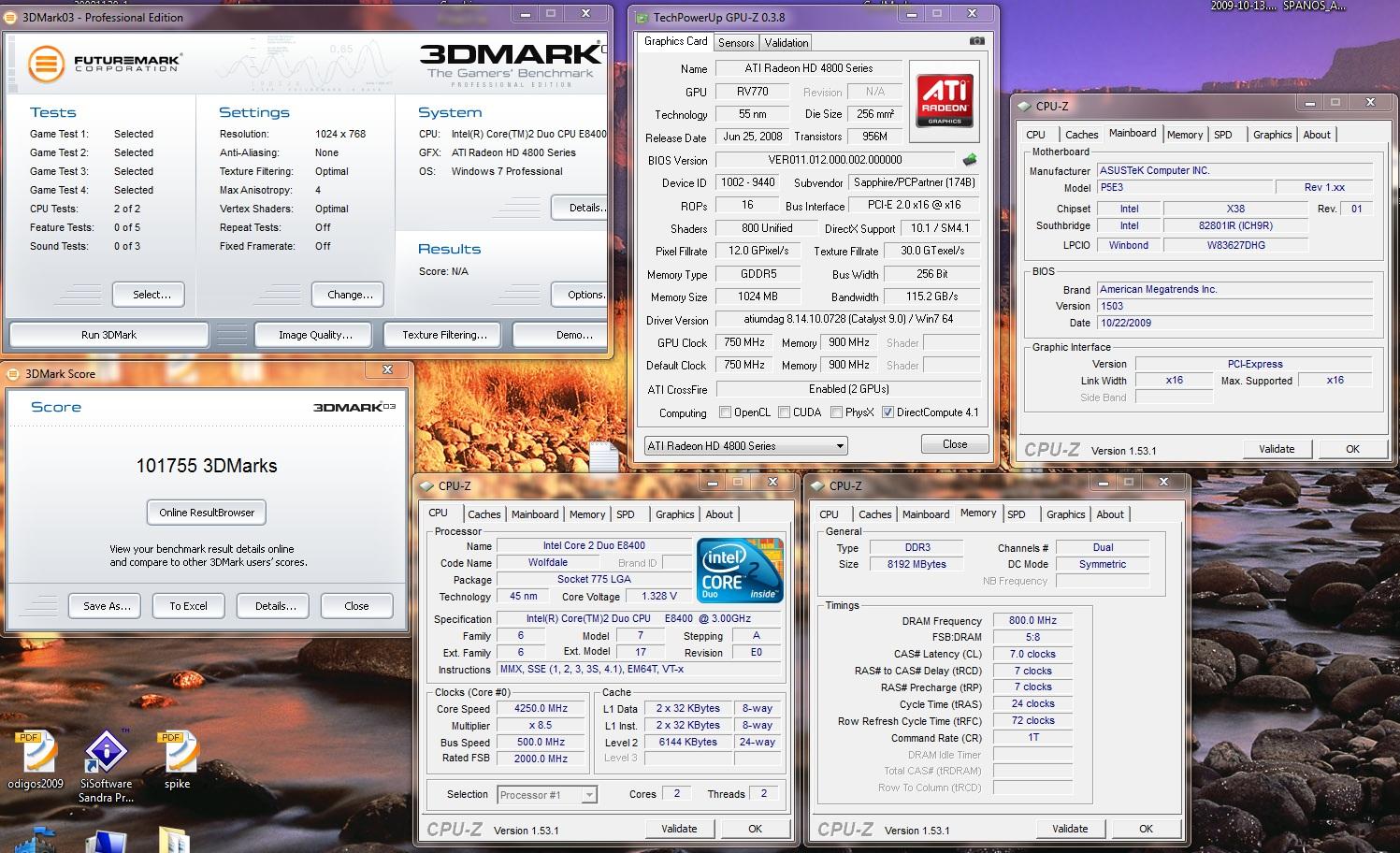Toggle the DirectCompute 4.1 checkbox

point(888,412)
